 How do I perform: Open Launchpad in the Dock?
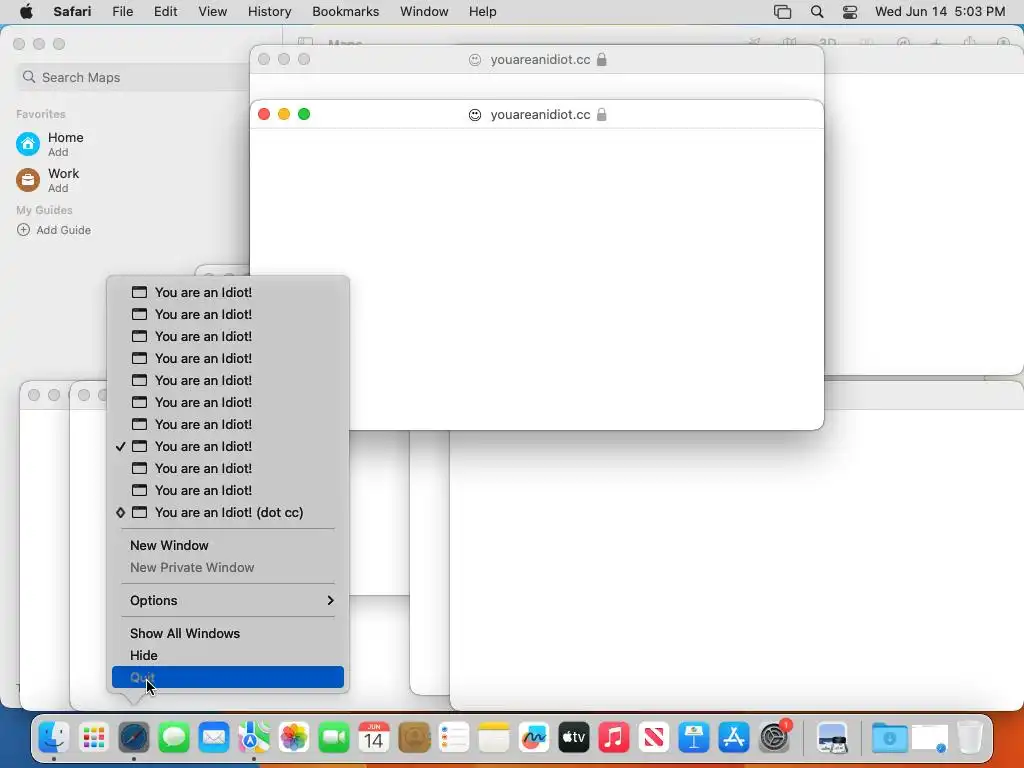click(94, 738)
